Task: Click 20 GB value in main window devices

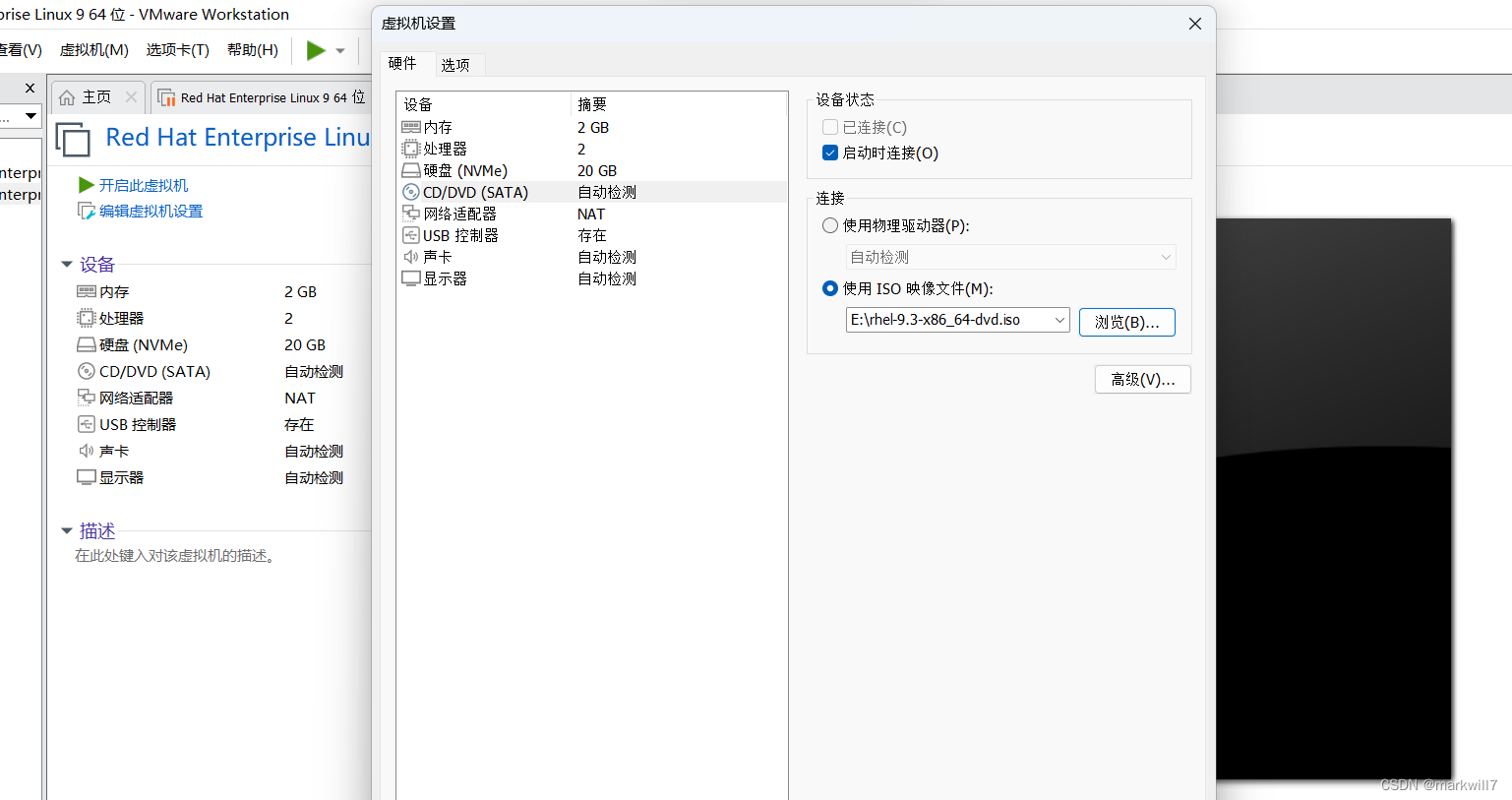Action: coord(305,344)
